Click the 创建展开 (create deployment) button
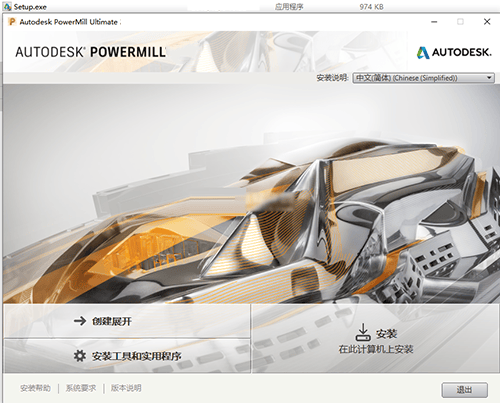 [x=127, y=321]
